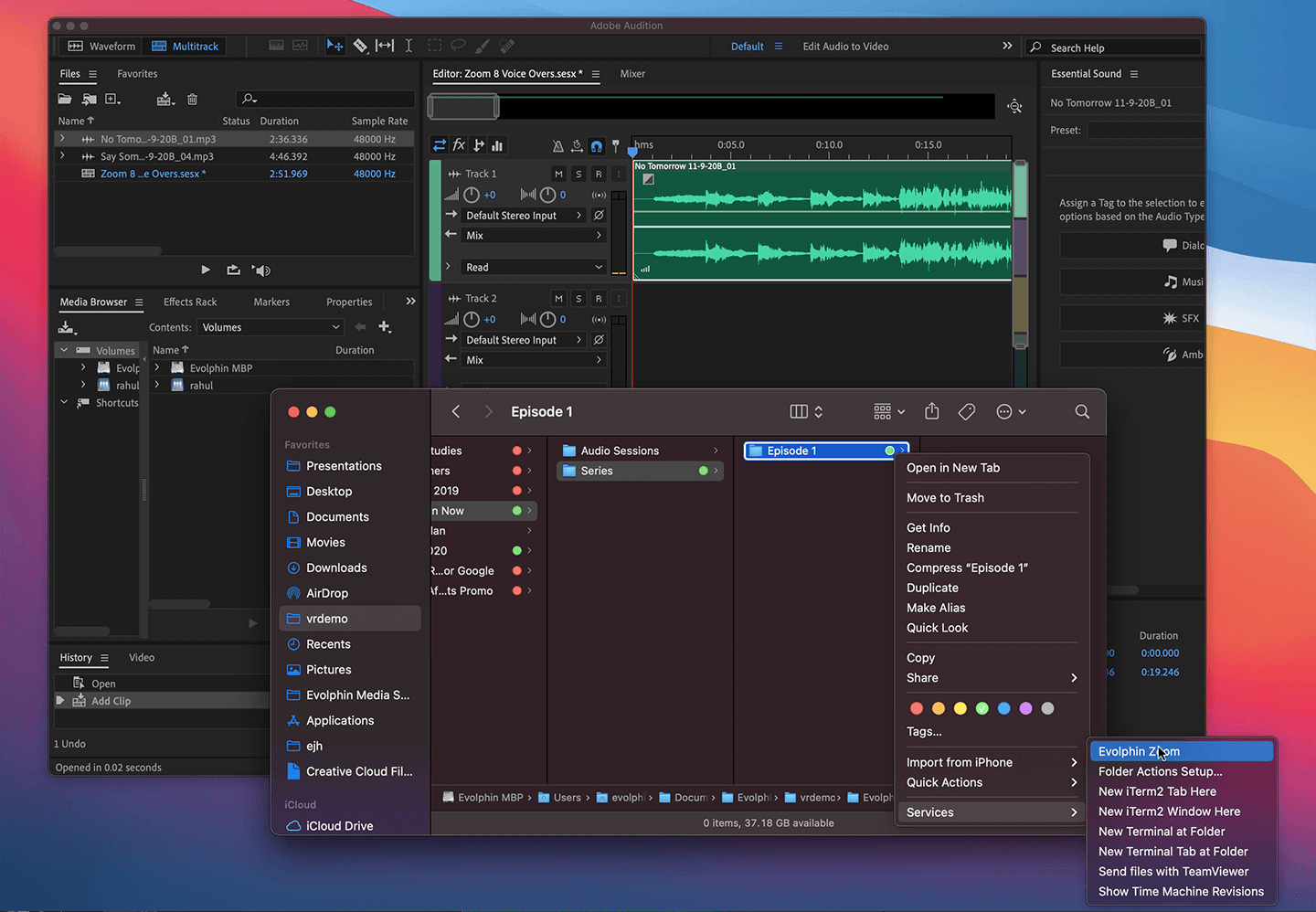Click the add plus icon in Media Browser
This screenshot has height=912, width=1316.
(385, 327)
